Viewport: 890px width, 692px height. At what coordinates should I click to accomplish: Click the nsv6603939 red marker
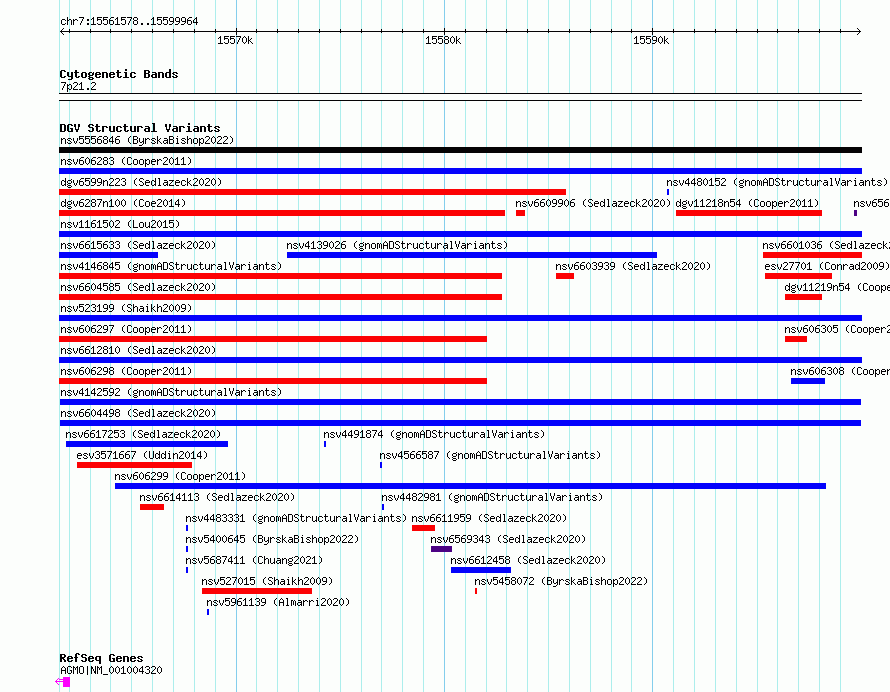pyautogui.click(x=565, y=276)
